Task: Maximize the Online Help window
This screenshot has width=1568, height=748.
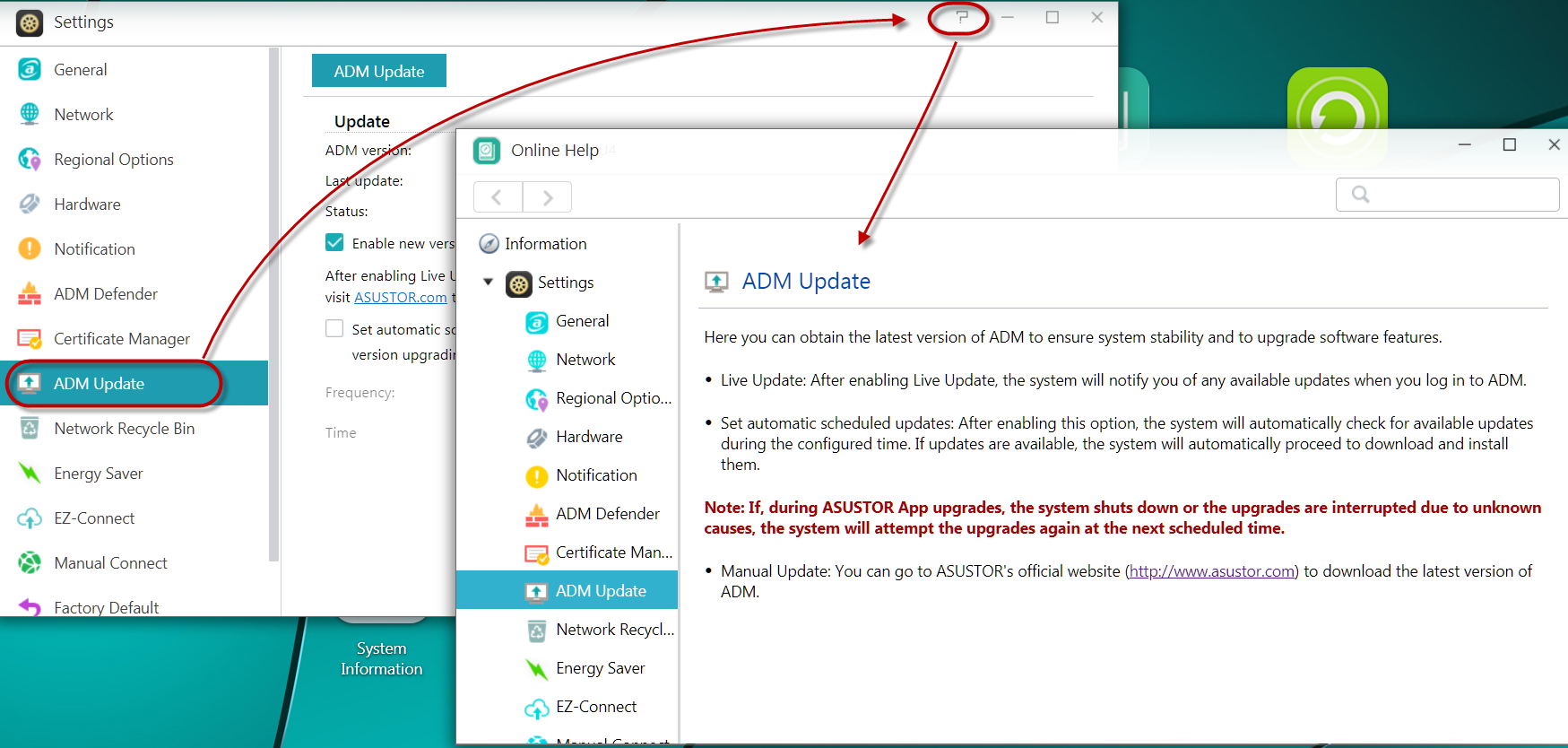Action: (1510, 144)
